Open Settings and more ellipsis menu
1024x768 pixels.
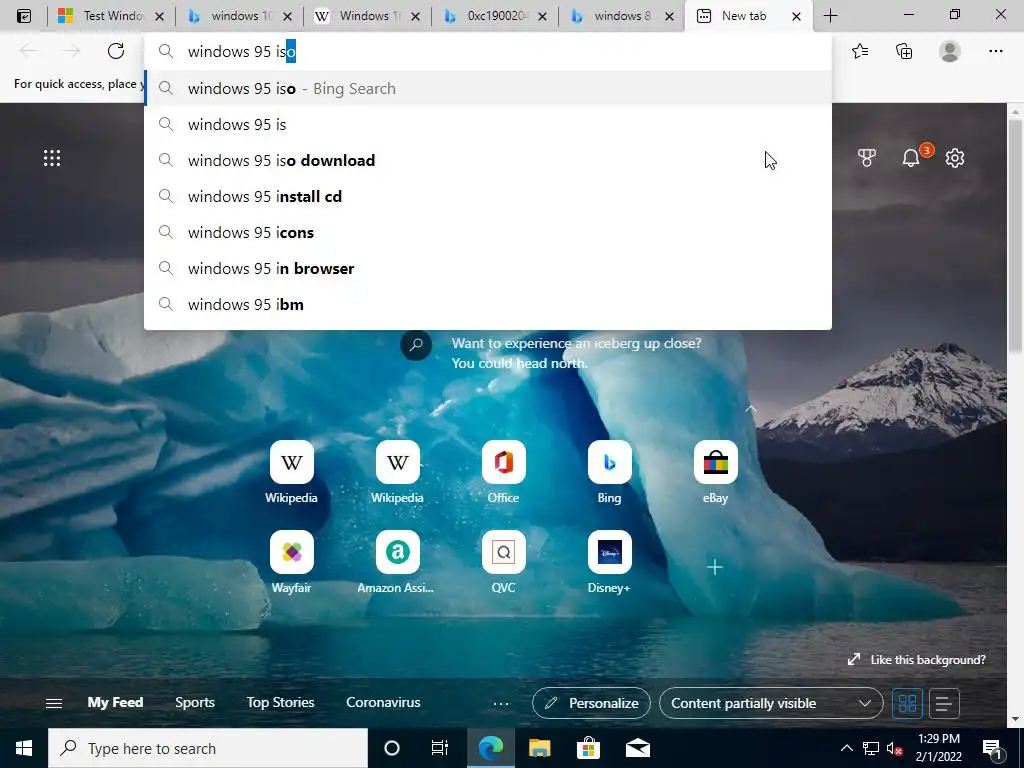coord(995,51)
